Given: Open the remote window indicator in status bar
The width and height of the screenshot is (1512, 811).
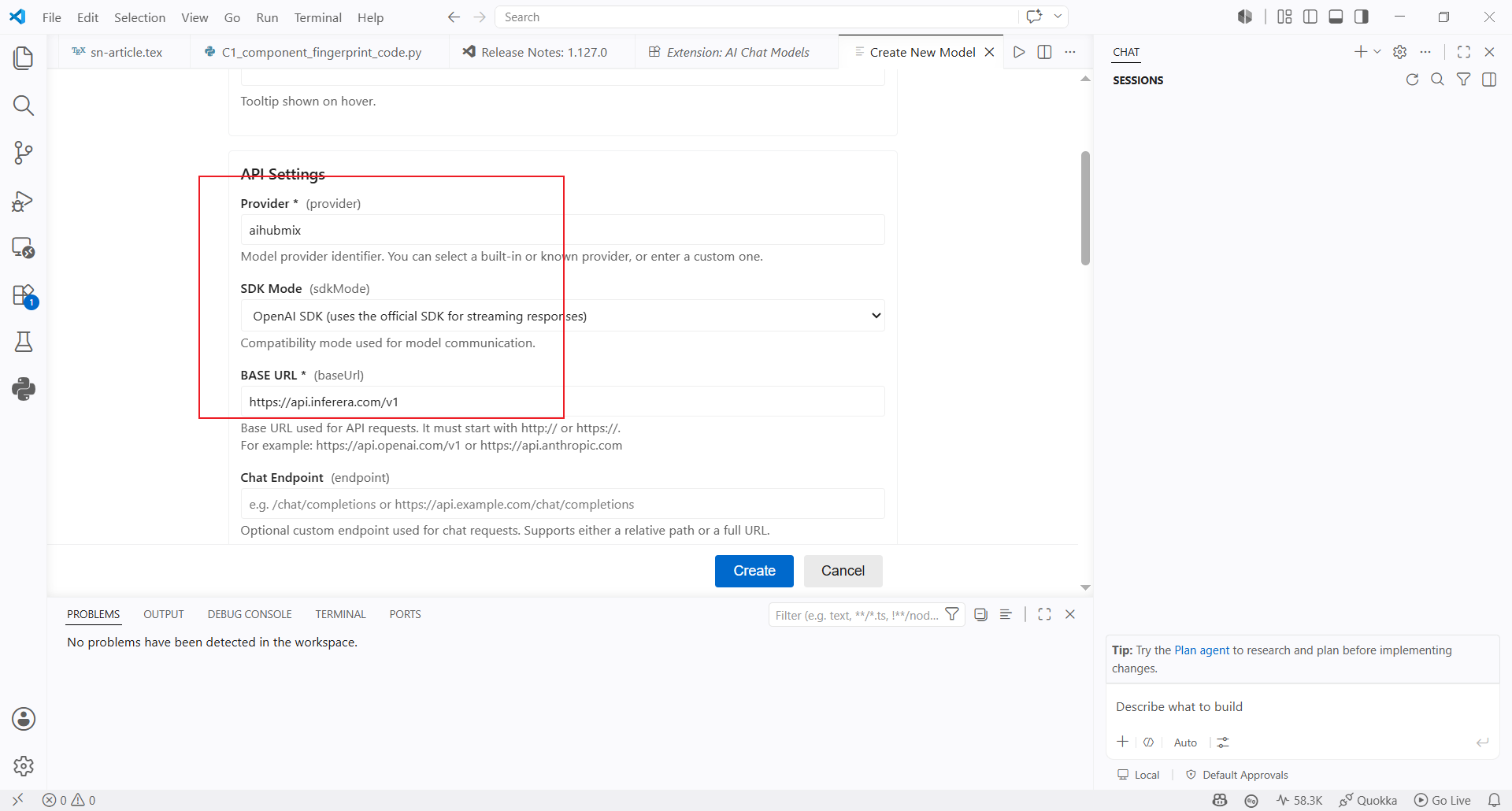Looking at the screenshot, I should pyautogui.click(x=17, y=800).
